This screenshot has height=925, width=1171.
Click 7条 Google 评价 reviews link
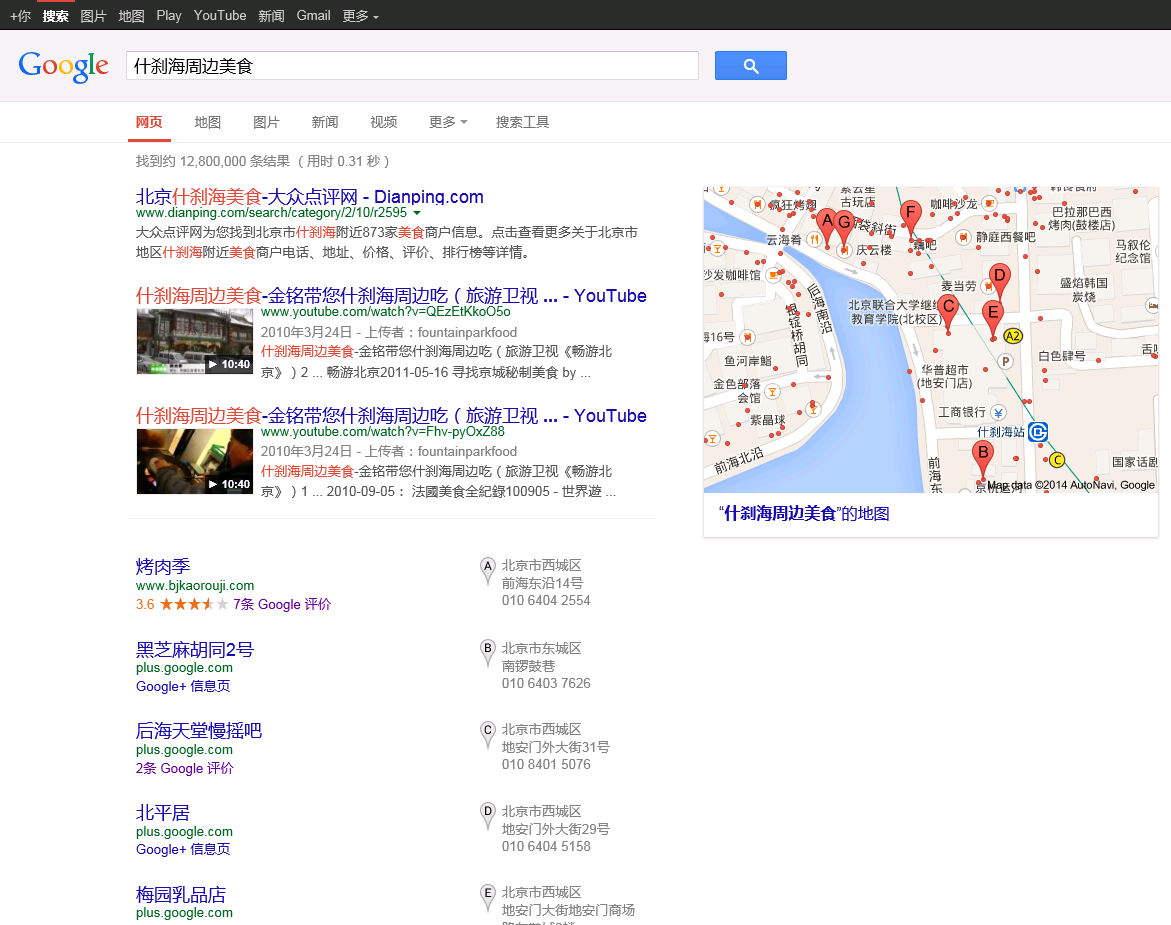coord(282,604)
